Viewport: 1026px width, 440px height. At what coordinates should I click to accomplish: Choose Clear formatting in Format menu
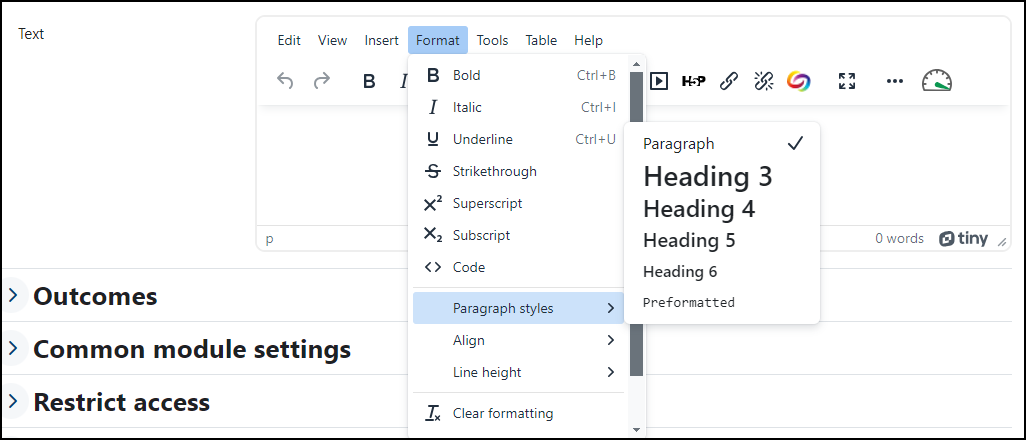(520, 414)
